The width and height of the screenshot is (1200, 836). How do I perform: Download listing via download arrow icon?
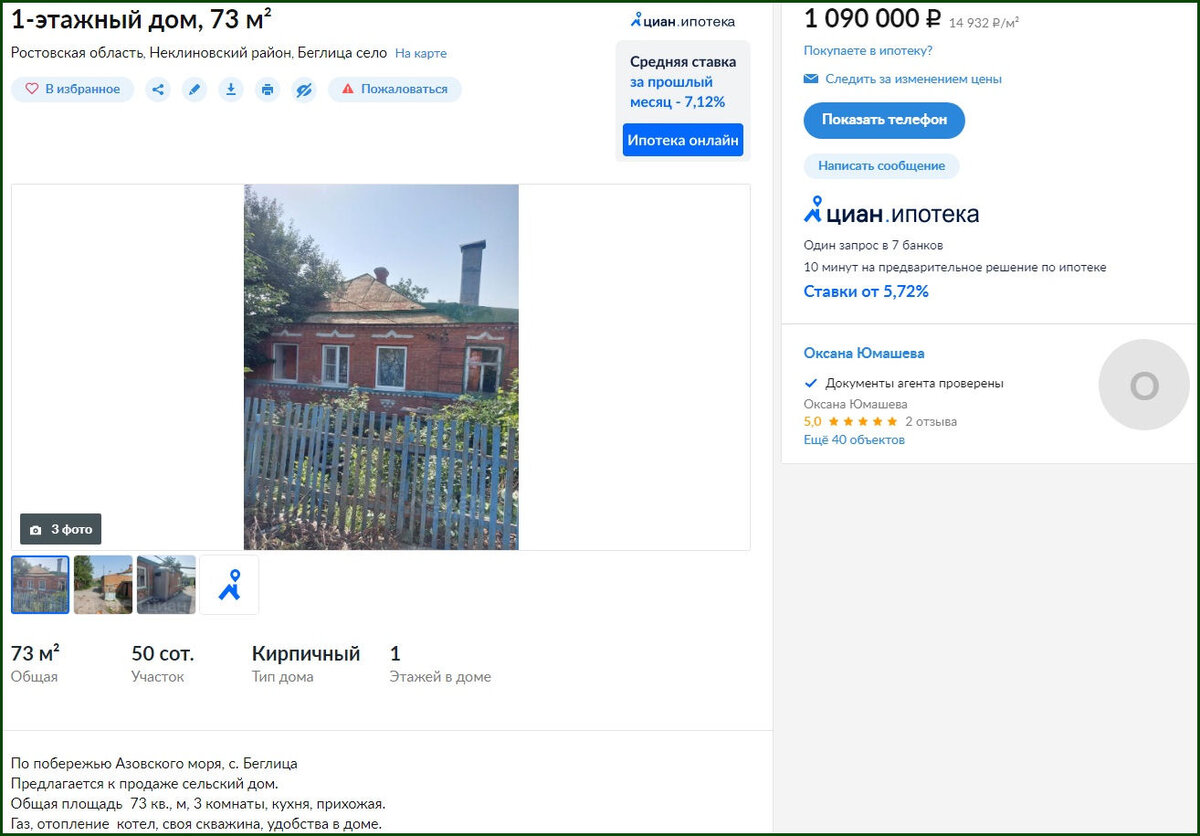(x=231, y=89)
